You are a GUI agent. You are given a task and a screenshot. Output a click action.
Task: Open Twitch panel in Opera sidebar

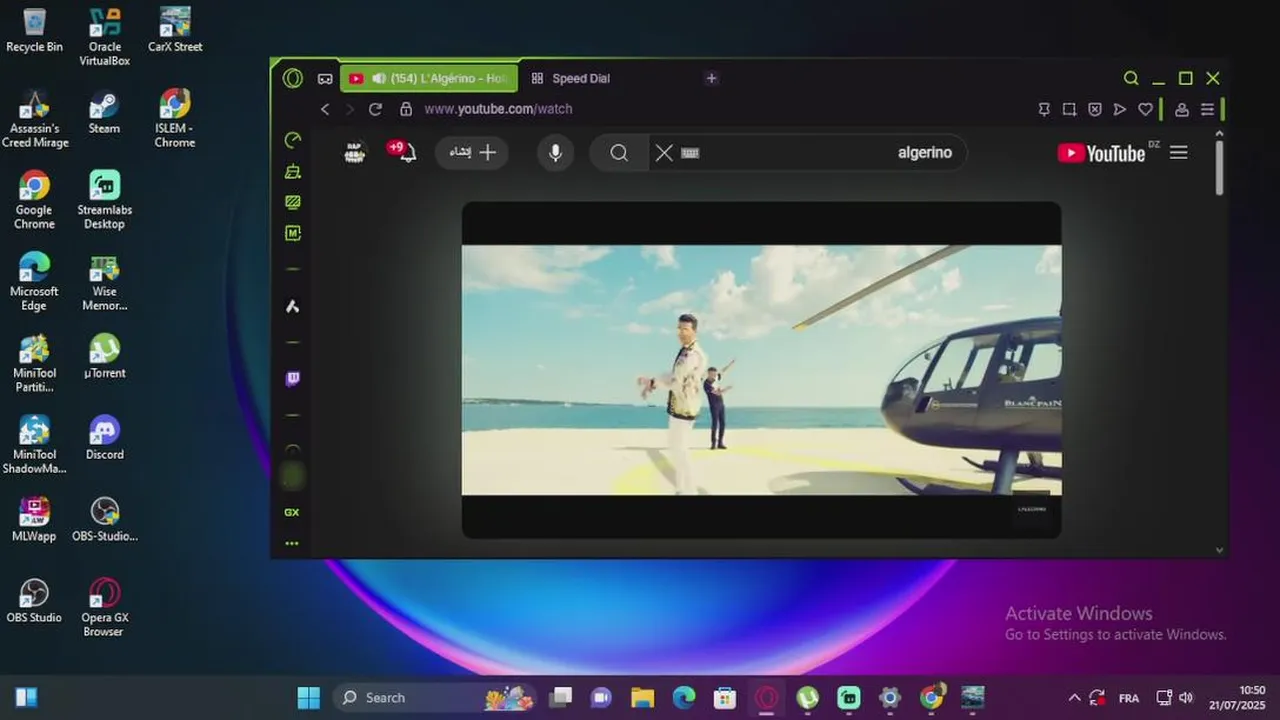(292, 379)
